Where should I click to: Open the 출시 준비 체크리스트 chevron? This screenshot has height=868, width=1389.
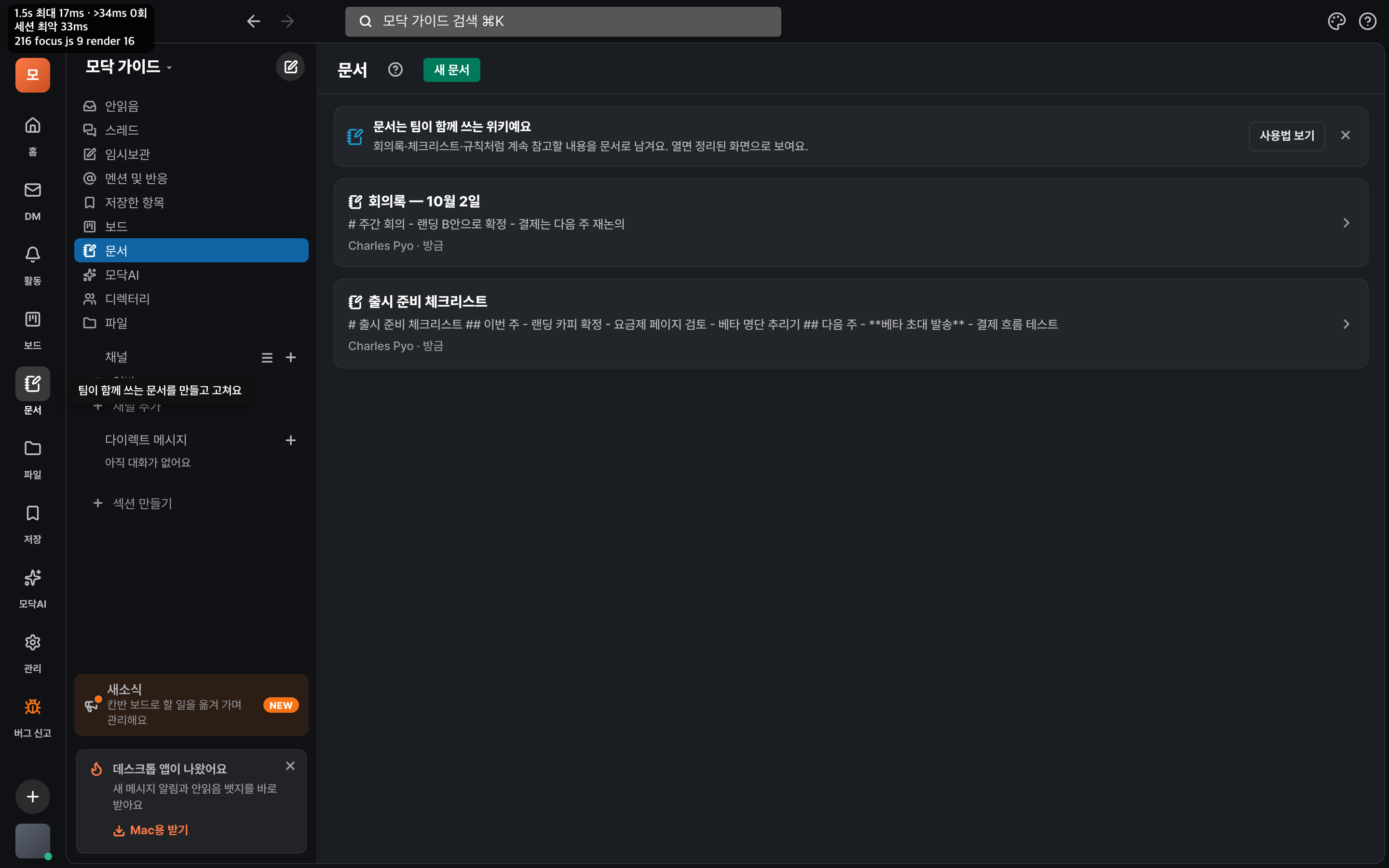pos(1346,324)
